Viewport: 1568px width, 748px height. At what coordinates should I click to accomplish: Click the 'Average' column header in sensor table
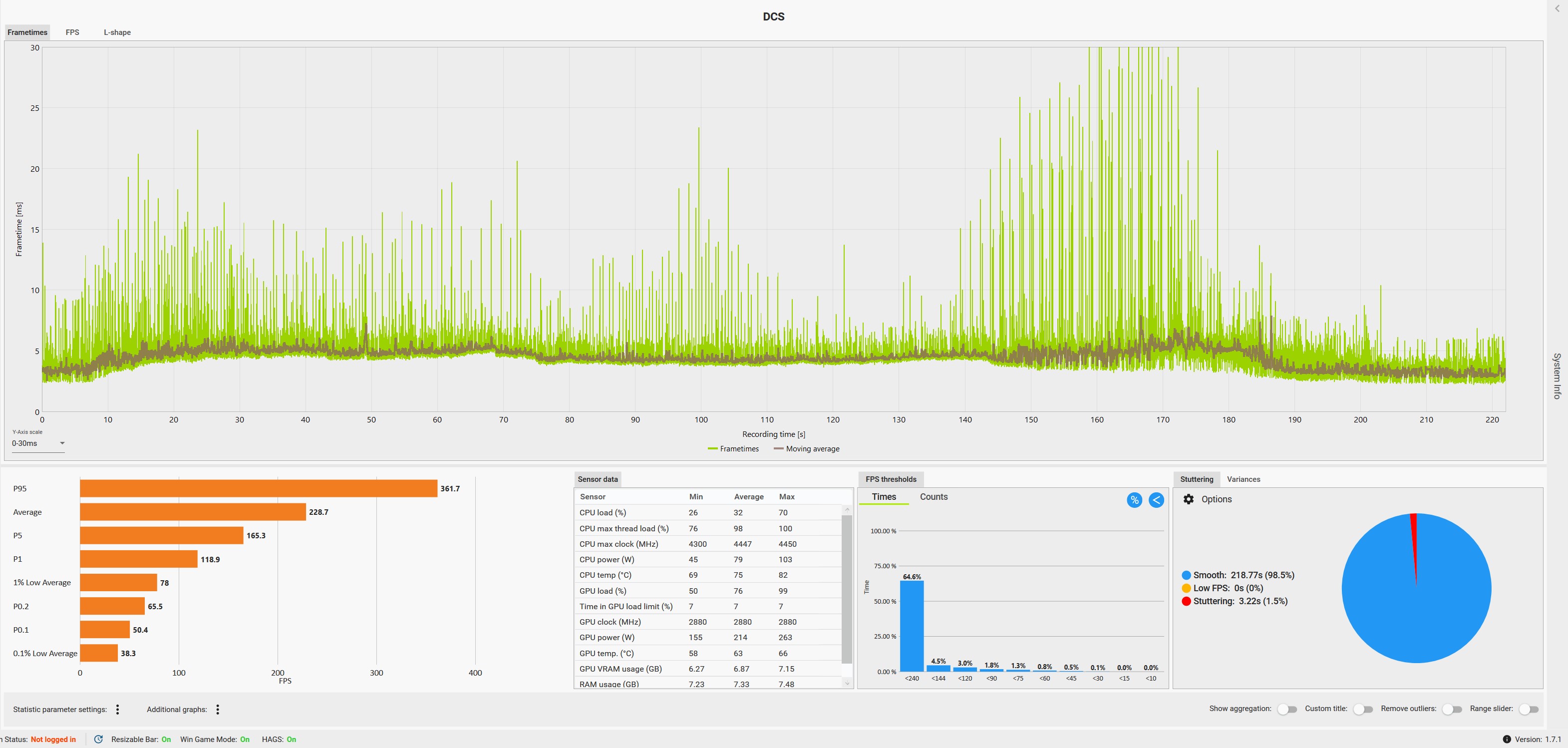[x=749, y=497]
